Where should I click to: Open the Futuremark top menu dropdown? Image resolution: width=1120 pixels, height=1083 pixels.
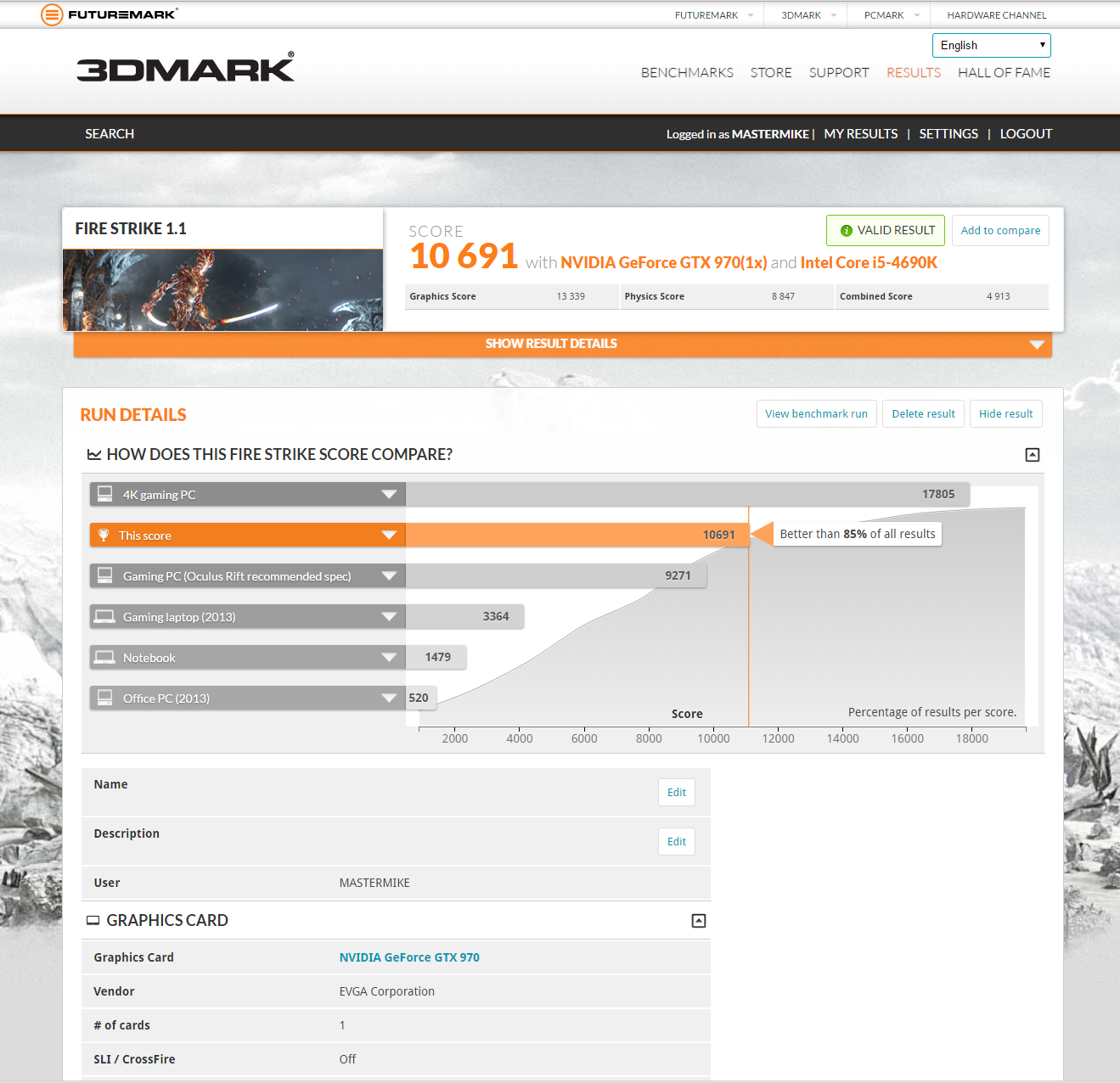[x=714, y=15]
